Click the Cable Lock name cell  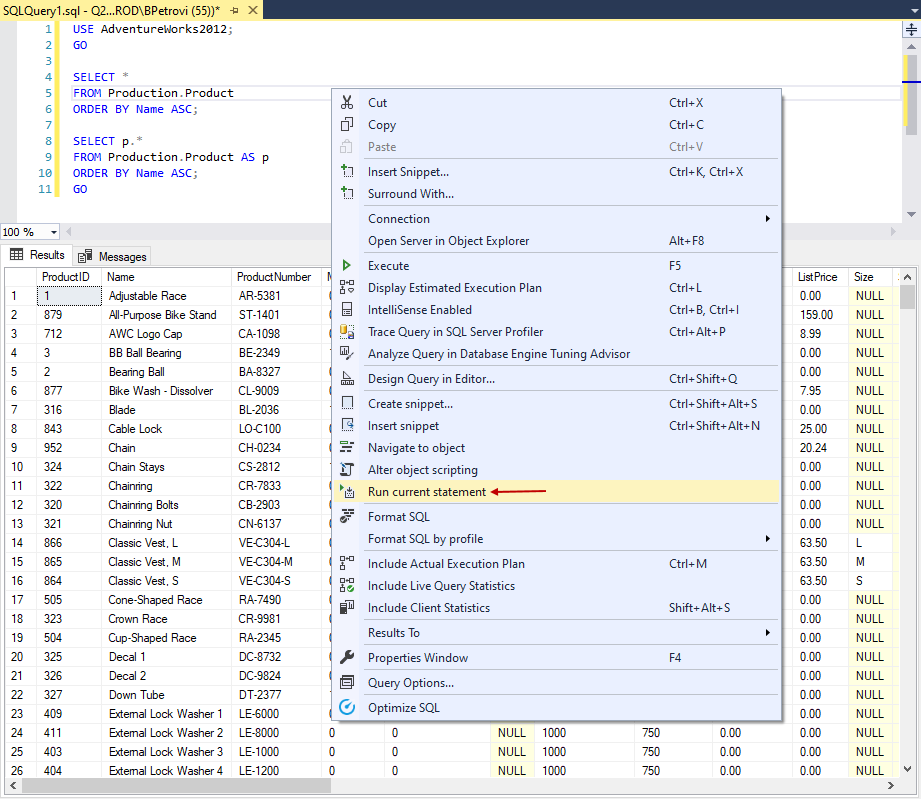tap(167, 429)
